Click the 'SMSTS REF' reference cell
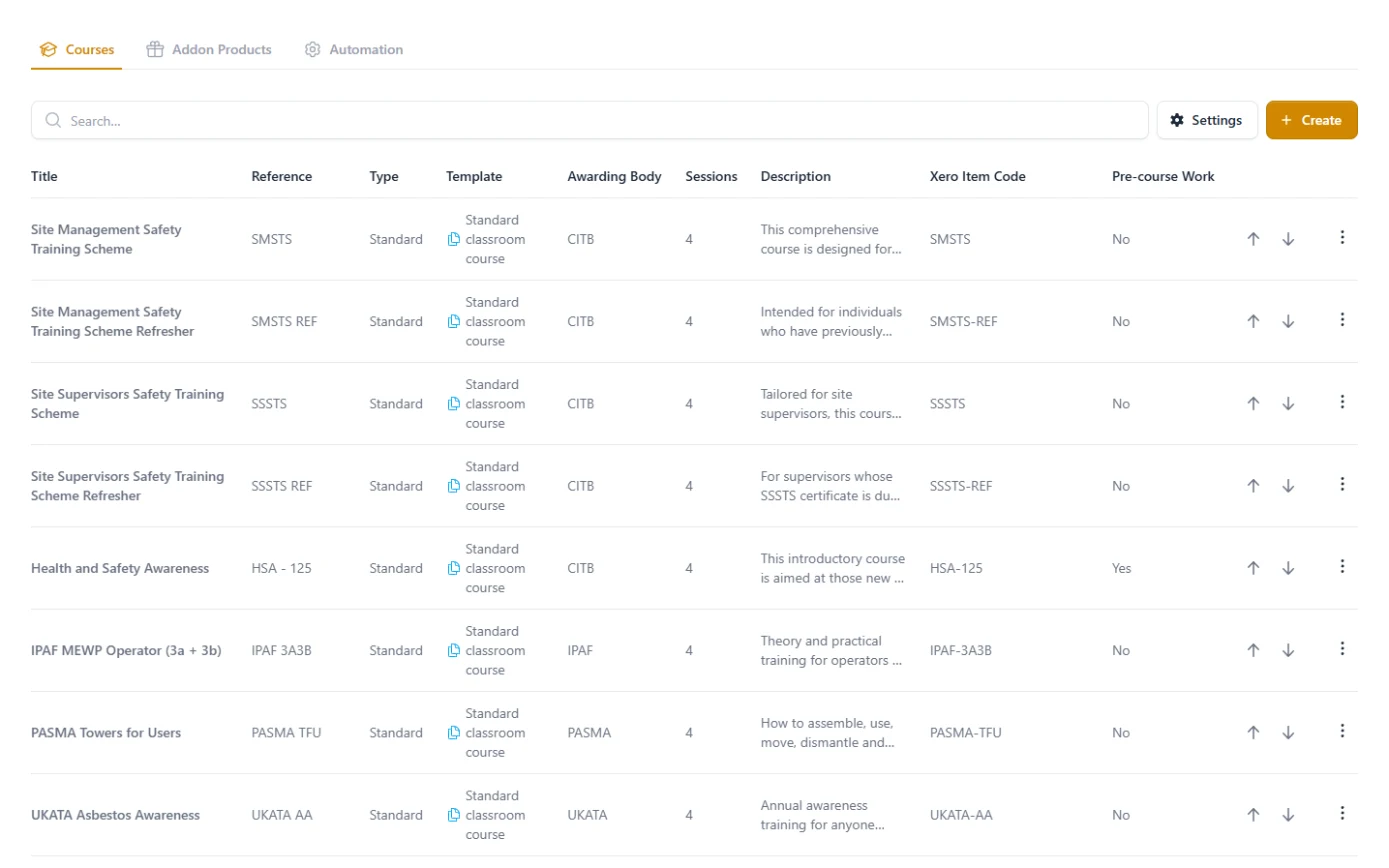The height and width of the screenshot is (868, 1389). click(284, 321)
